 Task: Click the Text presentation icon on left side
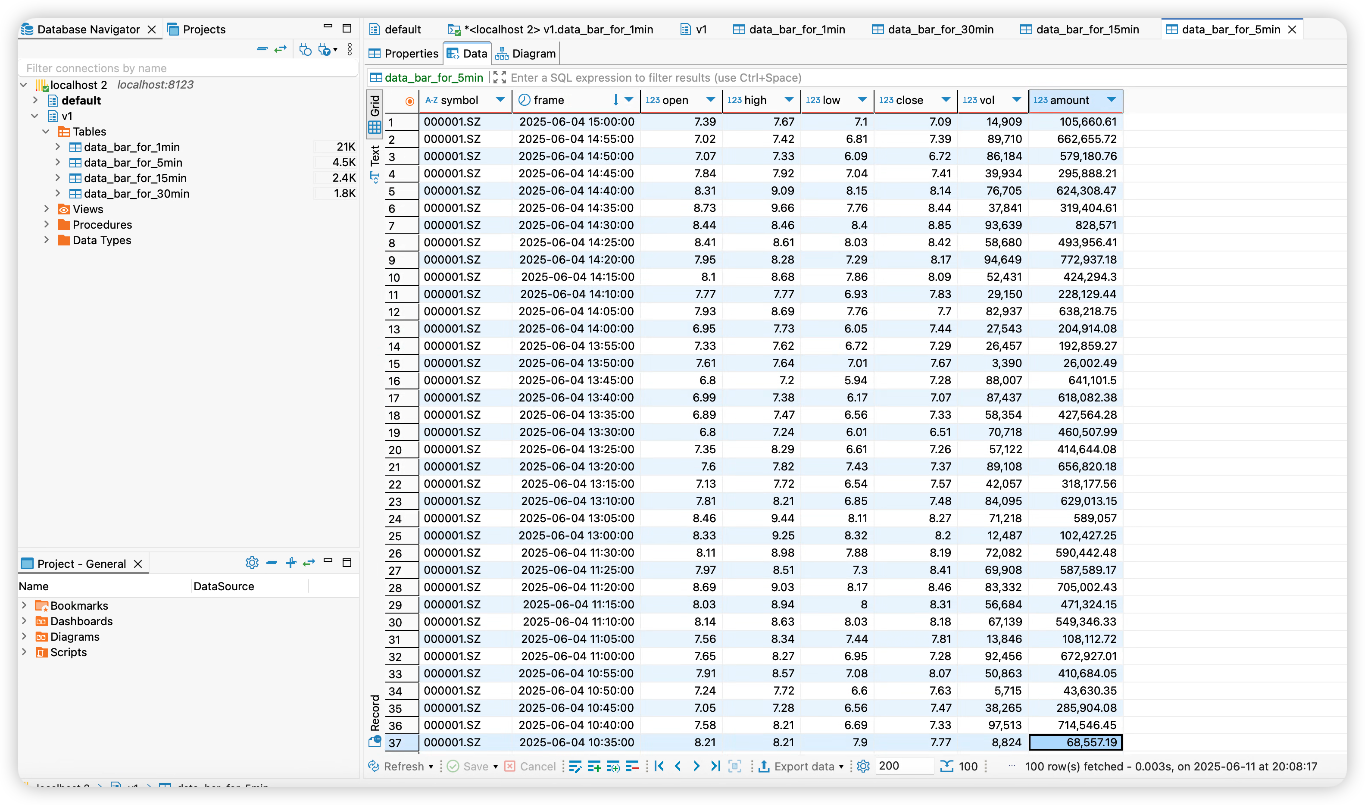(x=375, y=176)
